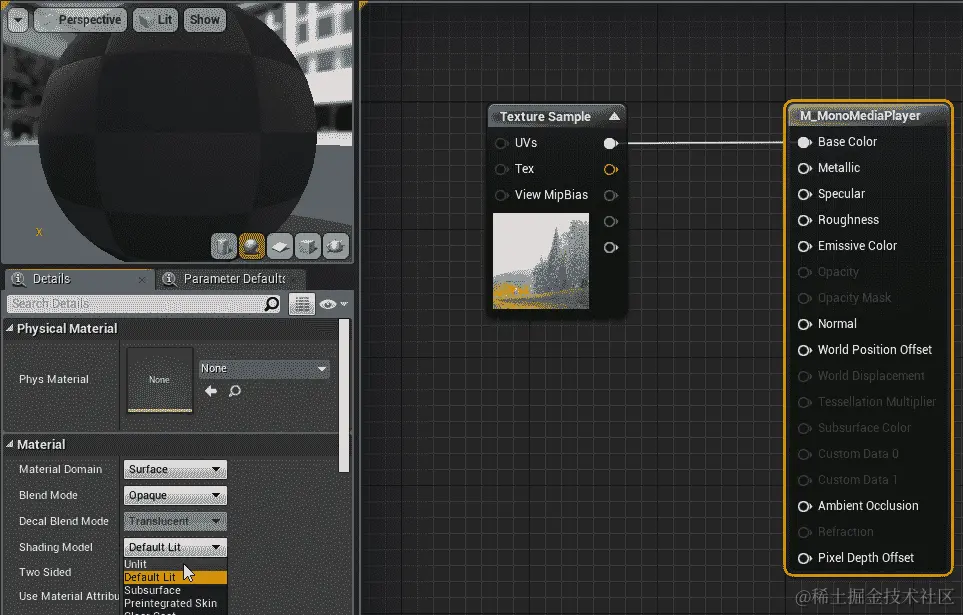Image resolution: width=963 pixels, height=615 pixels.
Task: Click the Metallic input pin
Action: click(x=805, y=168)
